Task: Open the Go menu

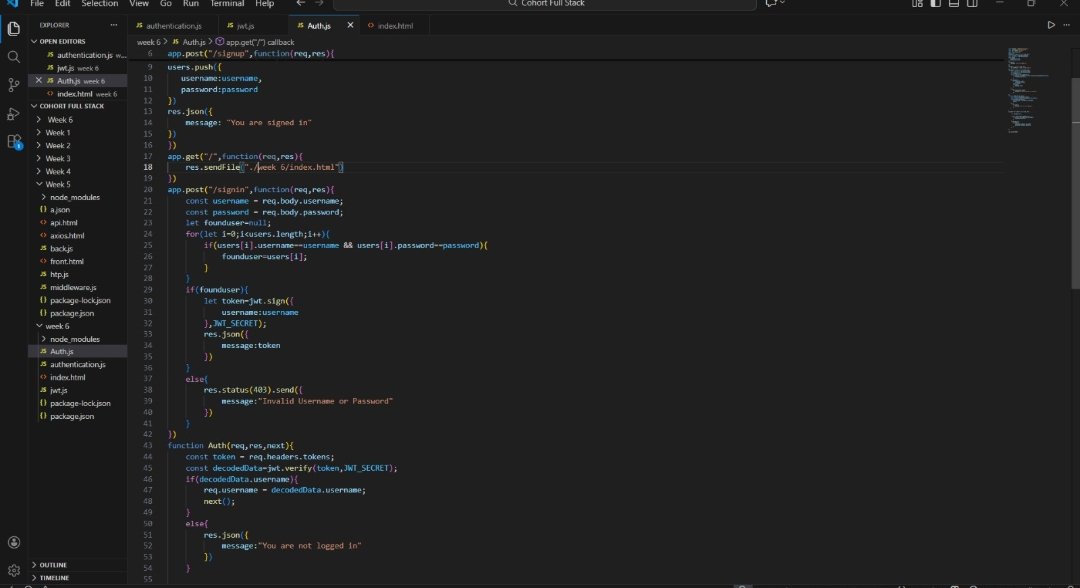Action: tap(166, 3)
